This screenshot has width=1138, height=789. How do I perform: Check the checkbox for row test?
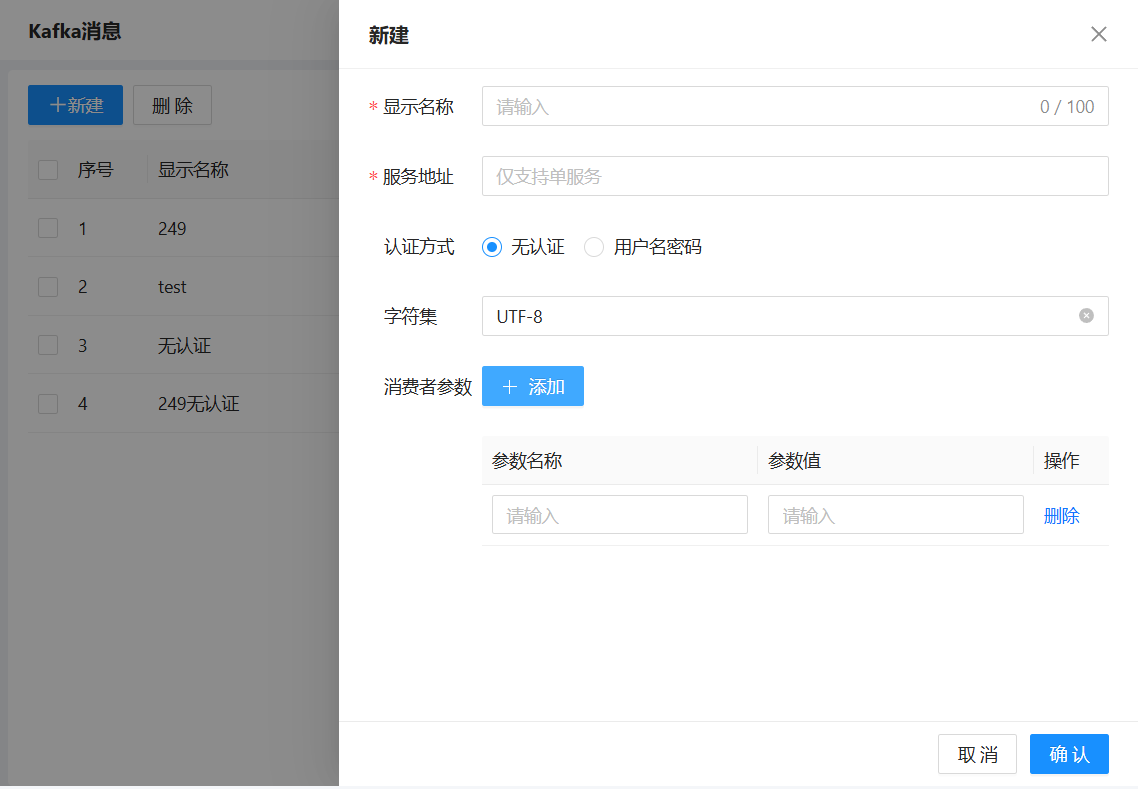coord(48,287)
